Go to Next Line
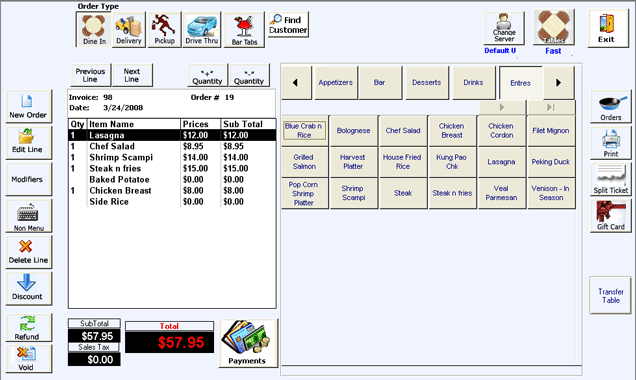 click(x=132, y=75)
